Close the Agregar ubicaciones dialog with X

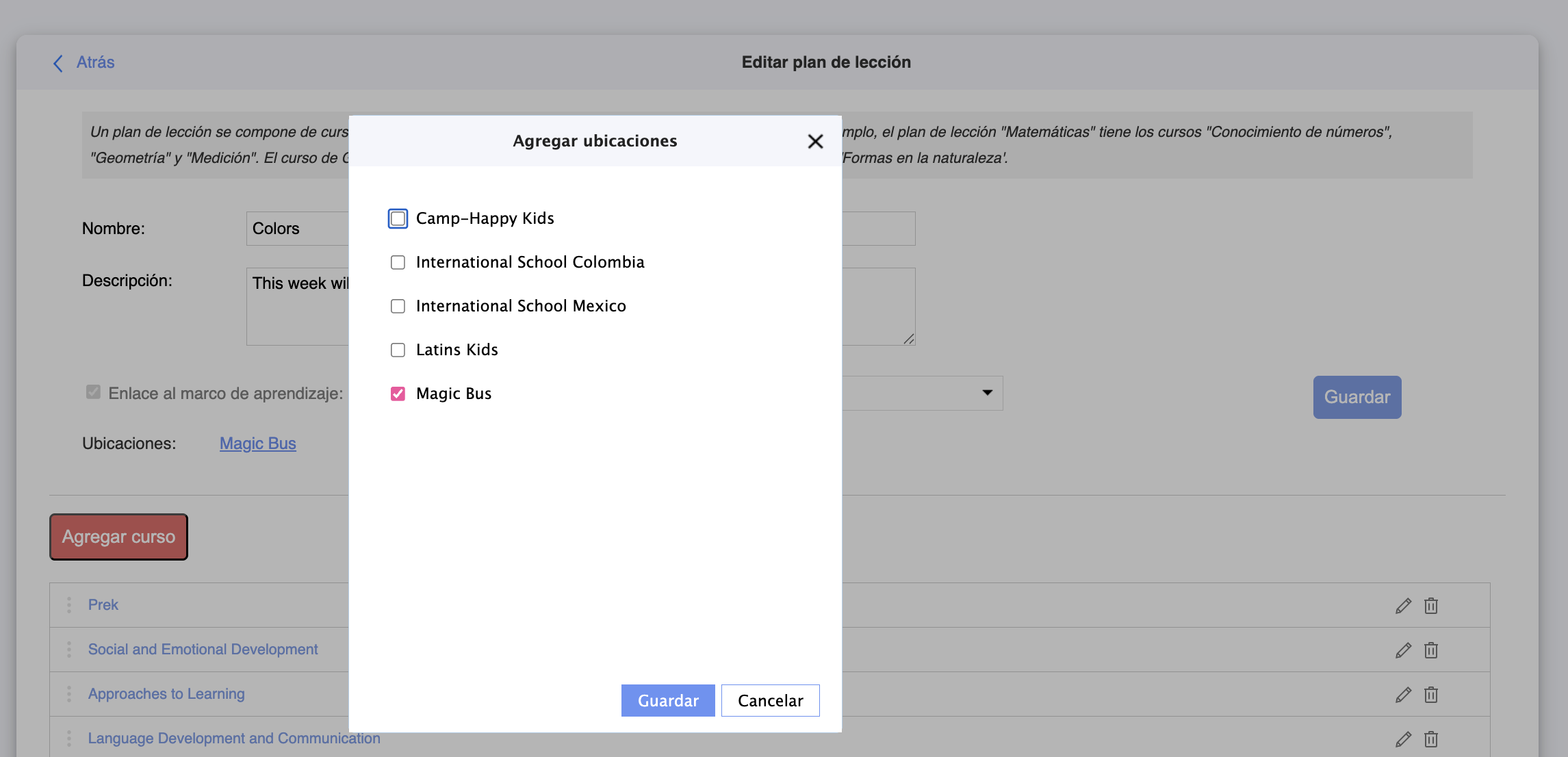point(814,142)
